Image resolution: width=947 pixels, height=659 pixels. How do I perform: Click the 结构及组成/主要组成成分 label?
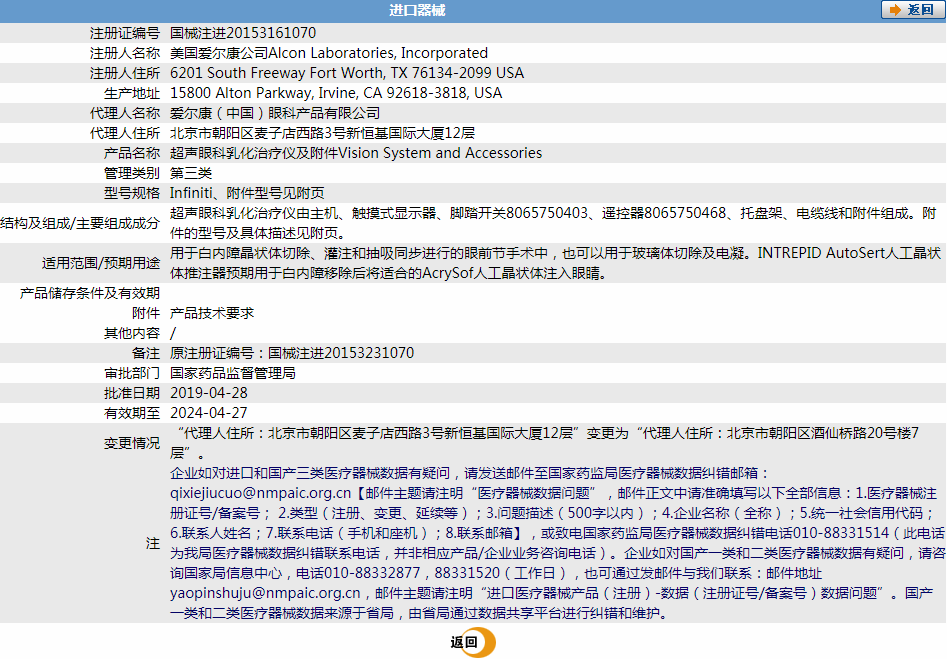coord(80,223)
